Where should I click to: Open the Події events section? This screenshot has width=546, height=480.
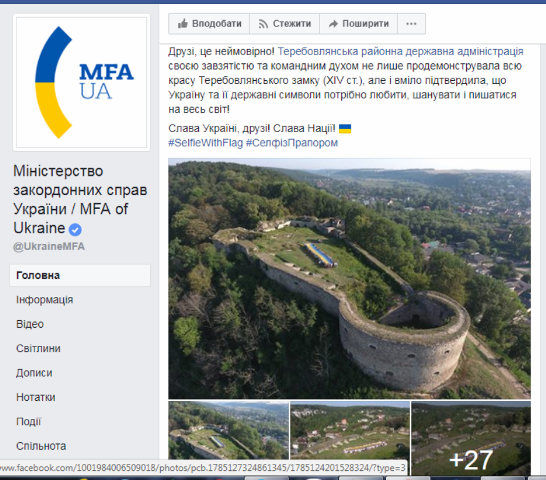[x=29, y=421]
